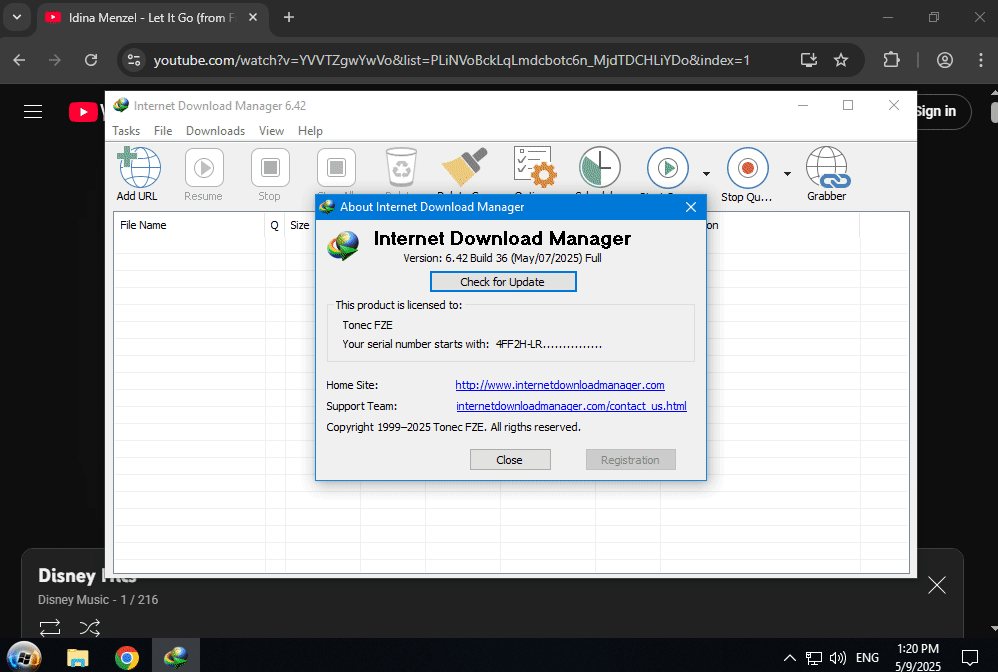
Task: Expand the Start Queue dropdown arrow
Action: pyautogui.click(x=706, y=174)
